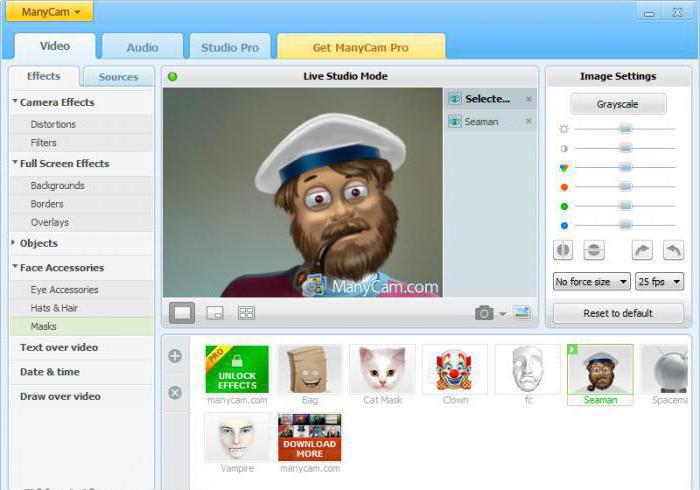Take a snapshot with camera icon
This screenshot has height=490, width=700.
click(x=484, y=313)
